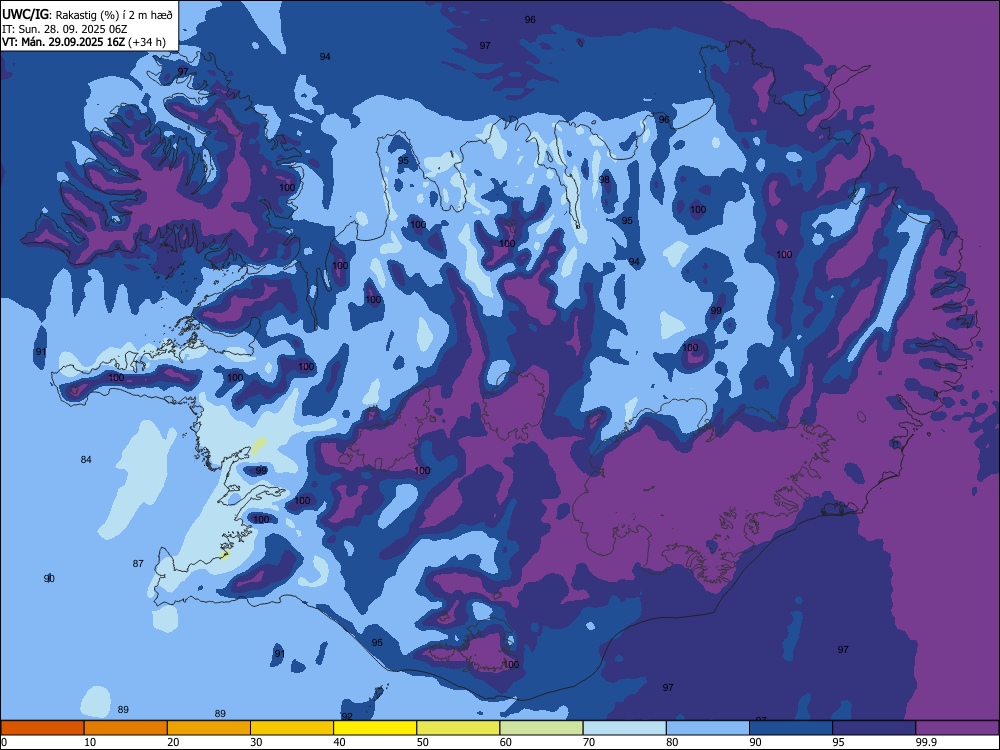Click the '20' legend scale label
The width and height of the screenshot is (1000, 750).
[x=173, y=742]
